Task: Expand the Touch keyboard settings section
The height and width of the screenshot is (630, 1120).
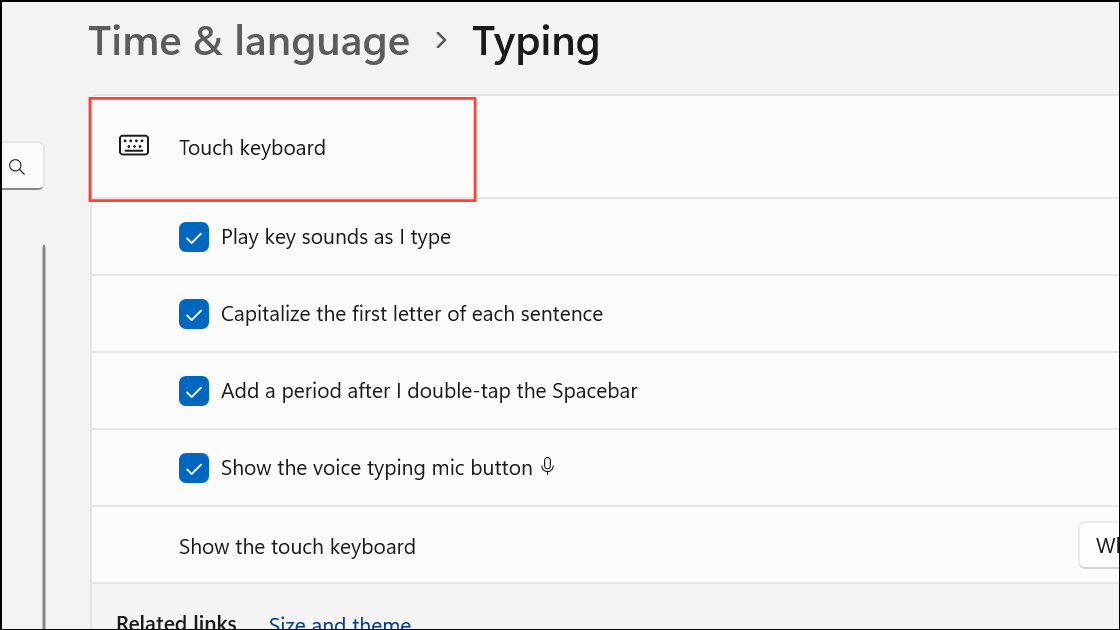Action: click(x=282, y=148)
